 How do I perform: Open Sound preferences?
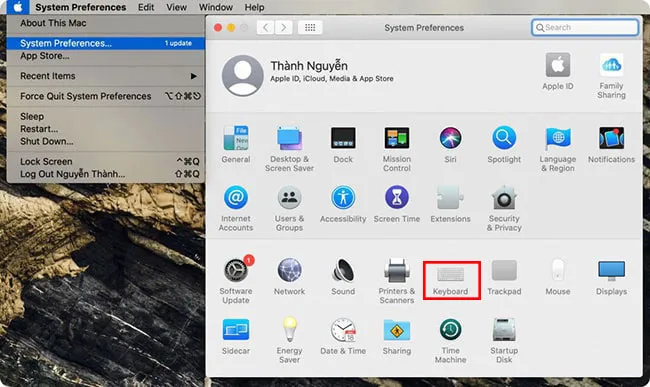[x=343, y=276]
